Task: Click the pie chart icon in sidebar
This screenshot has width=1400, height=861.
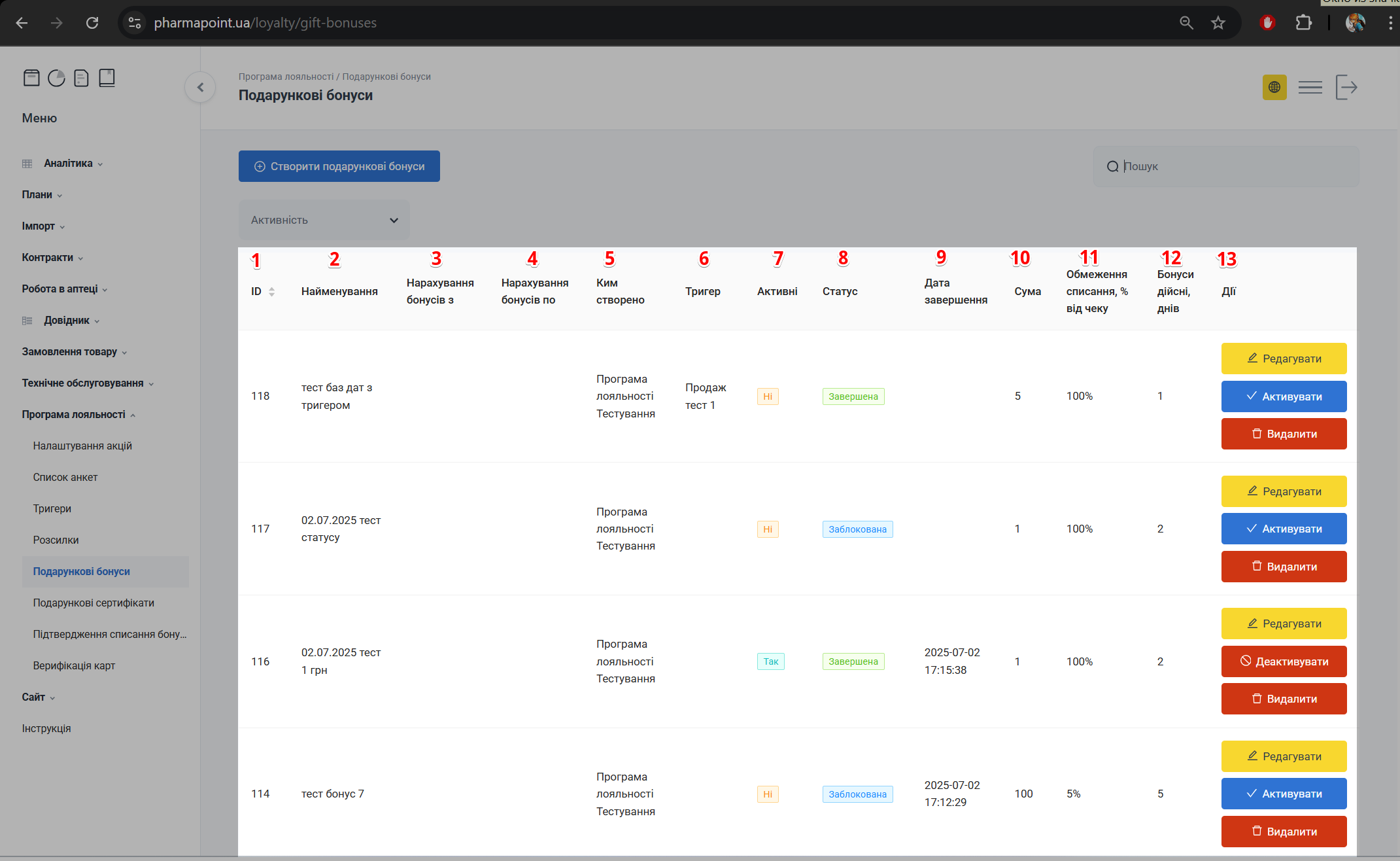Action: pos(57,78)
